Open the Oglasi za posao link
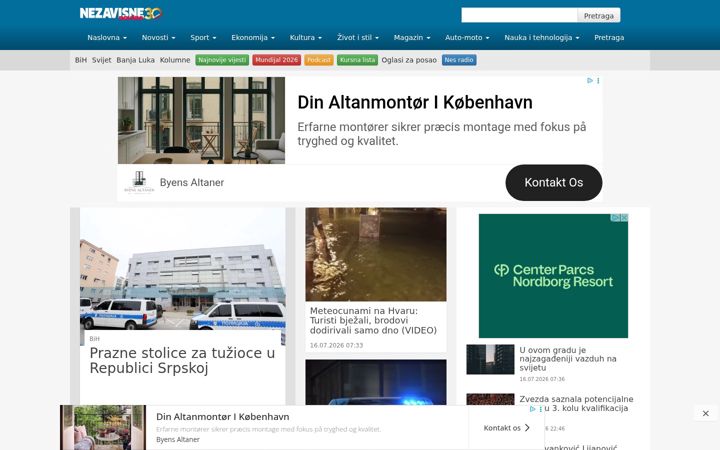Viewport: 720px width, 450px height. click(x=409, y=60)
